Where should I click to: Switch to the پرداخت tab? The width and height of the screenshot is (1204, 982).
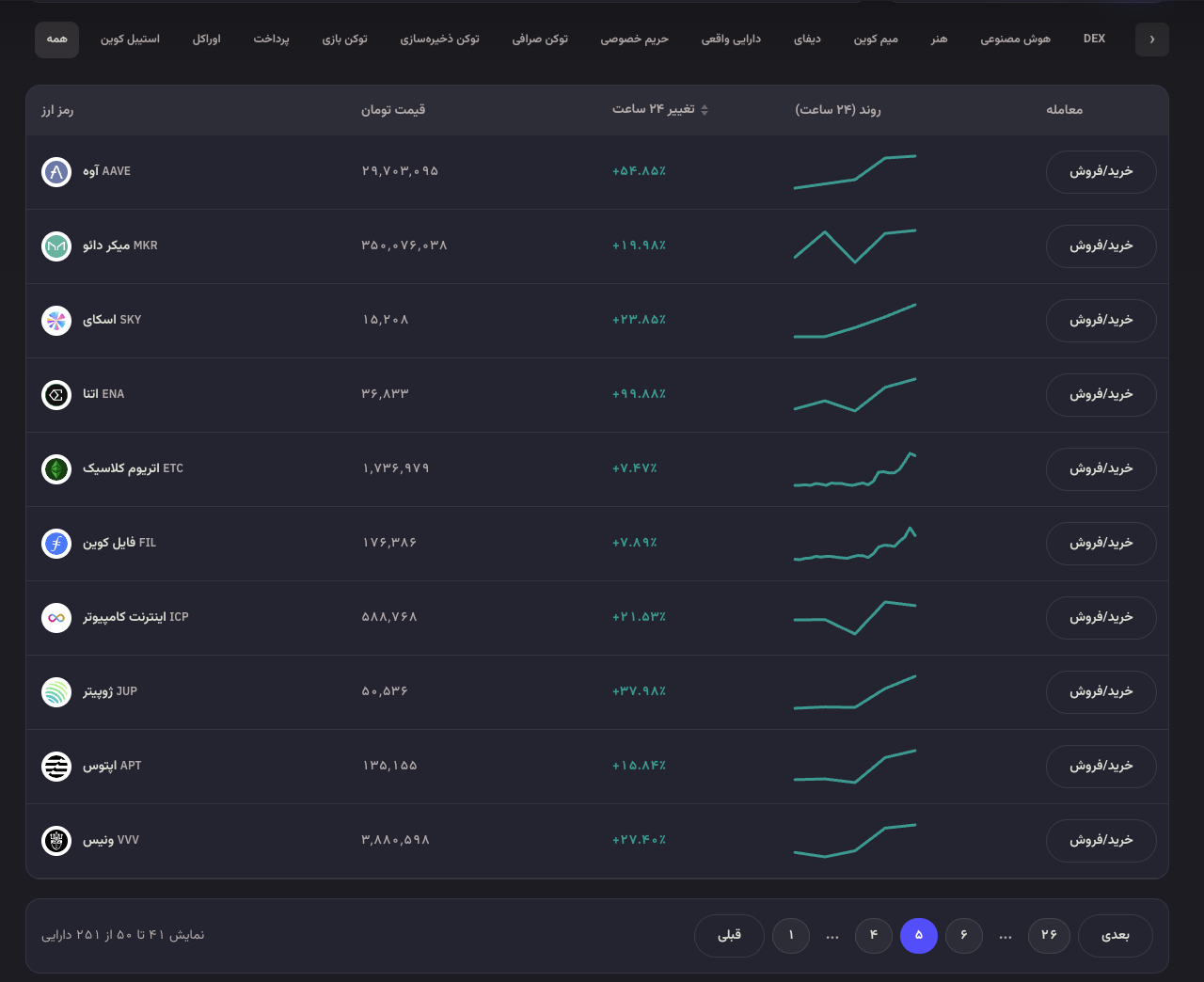[271, 40]
